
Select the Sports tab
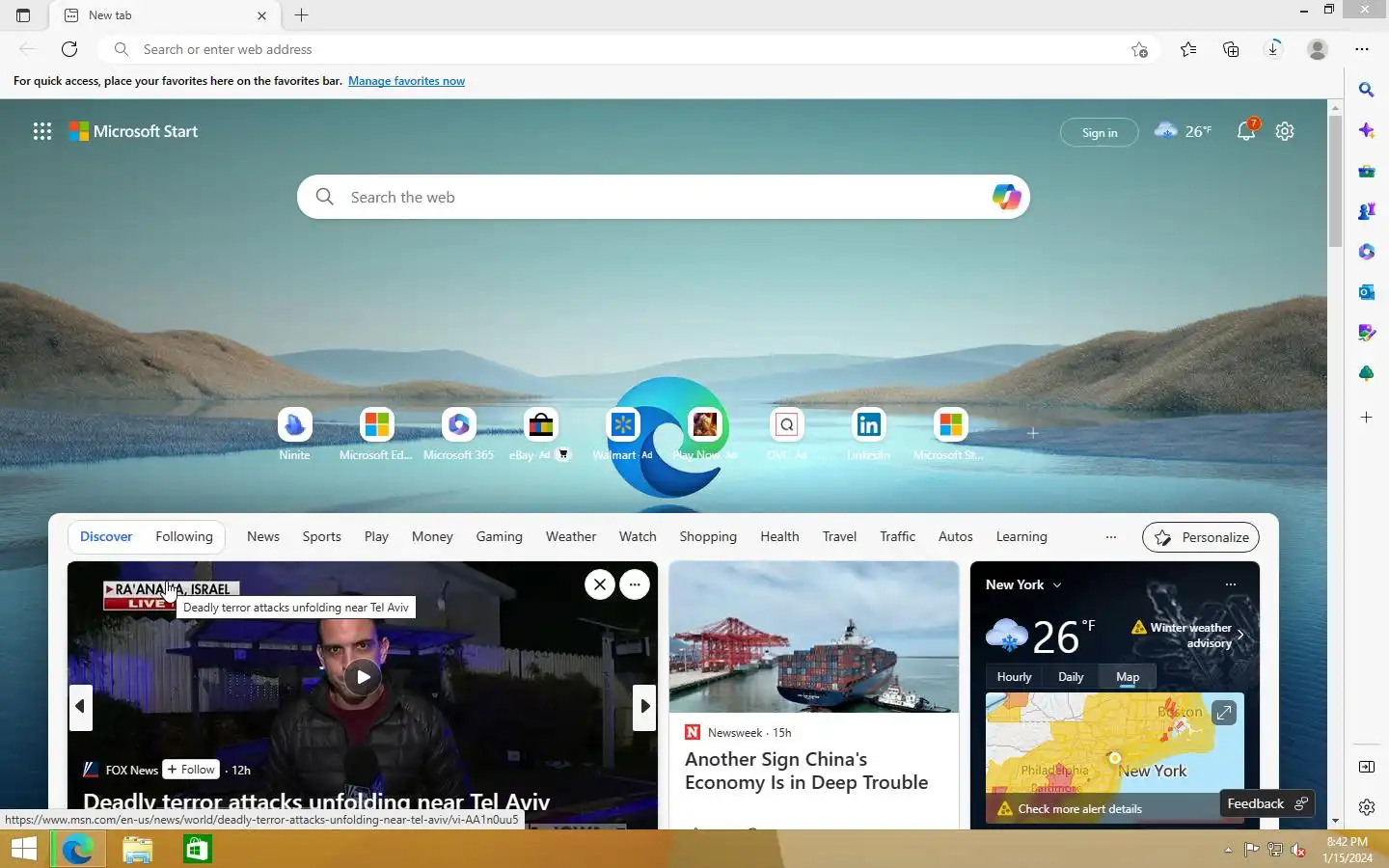(321, 537)
